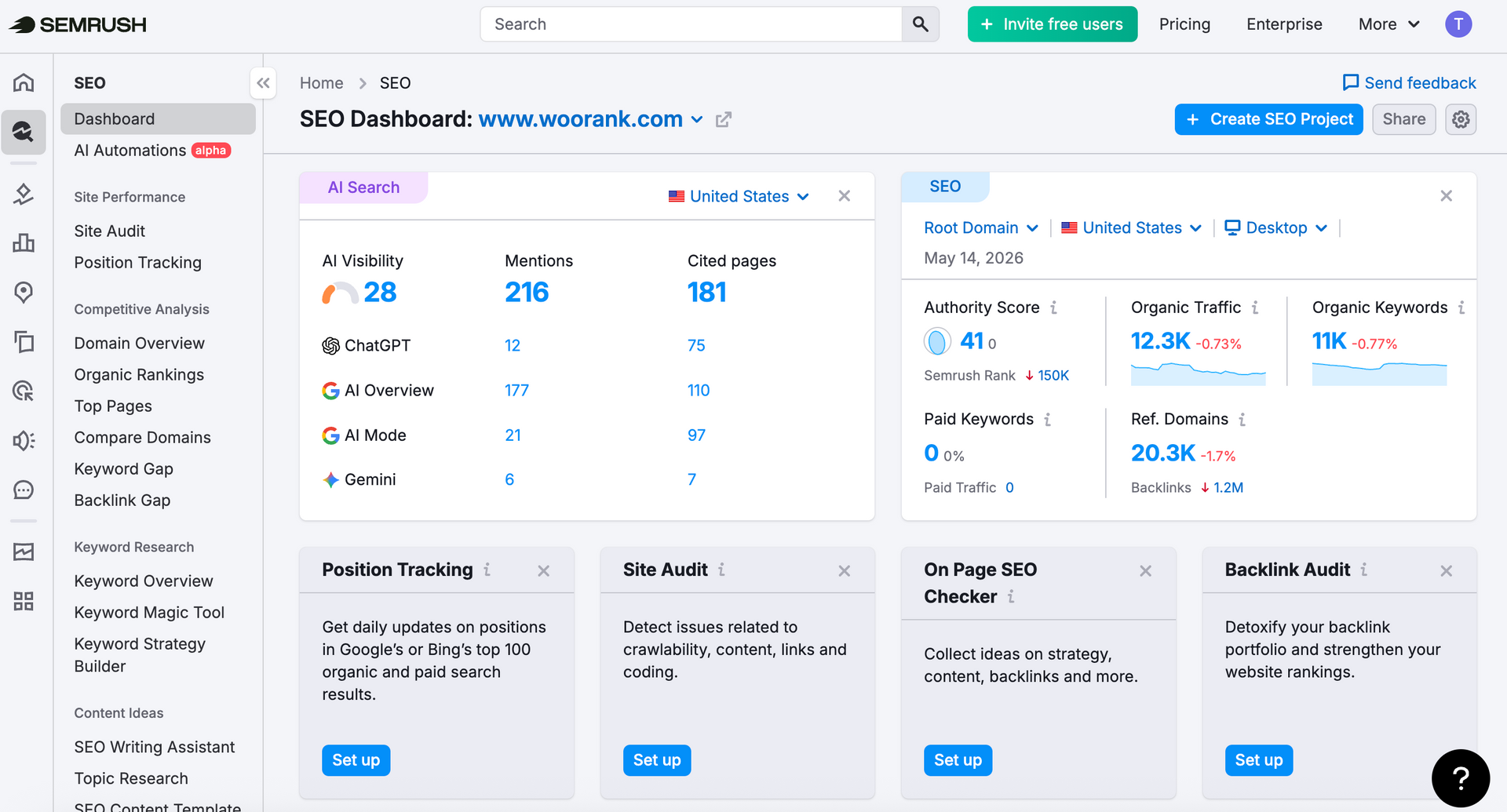Expand the More menu in header

[x=1388, y=24]
